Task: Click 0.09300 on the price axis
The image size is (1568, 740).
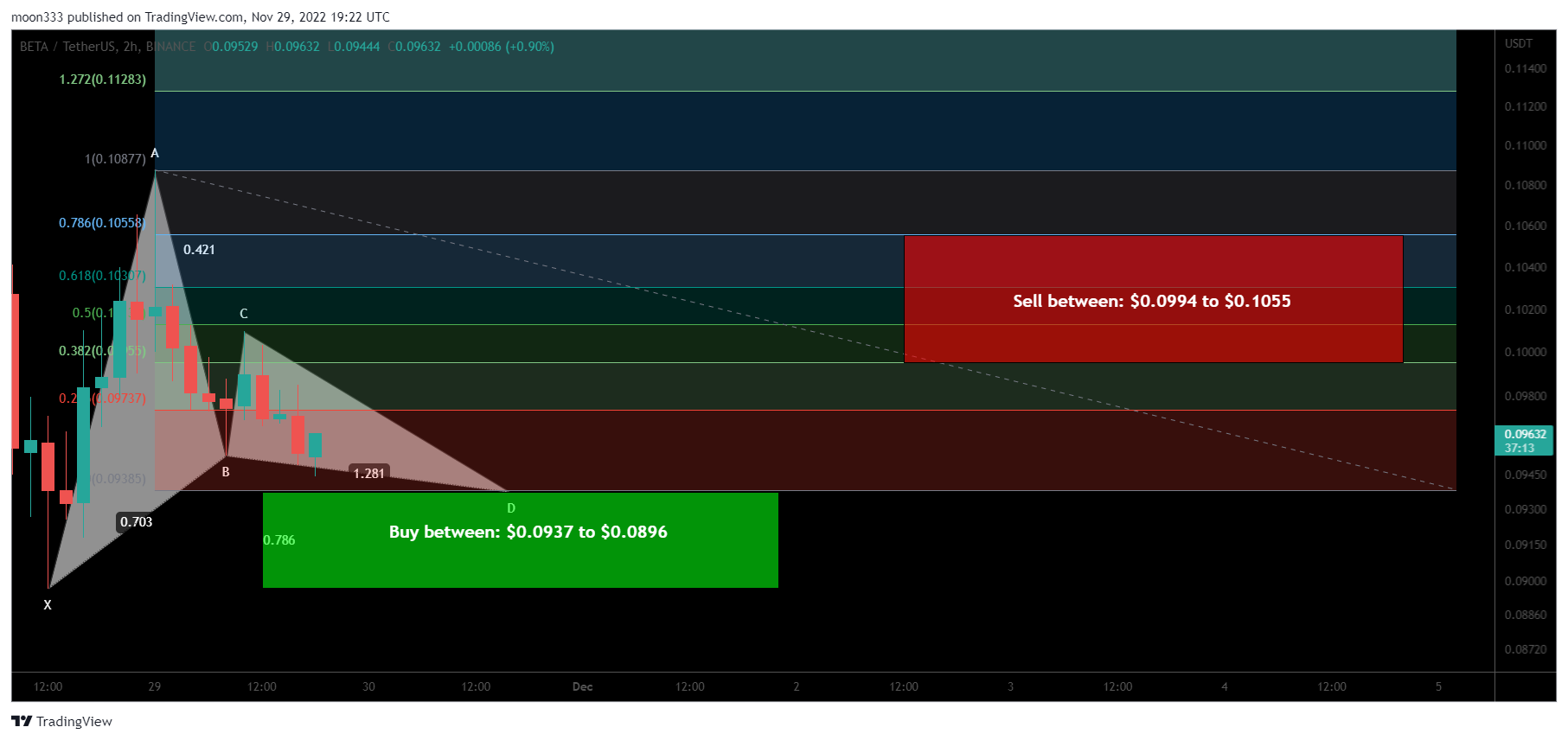Action: click(1526, 509)
